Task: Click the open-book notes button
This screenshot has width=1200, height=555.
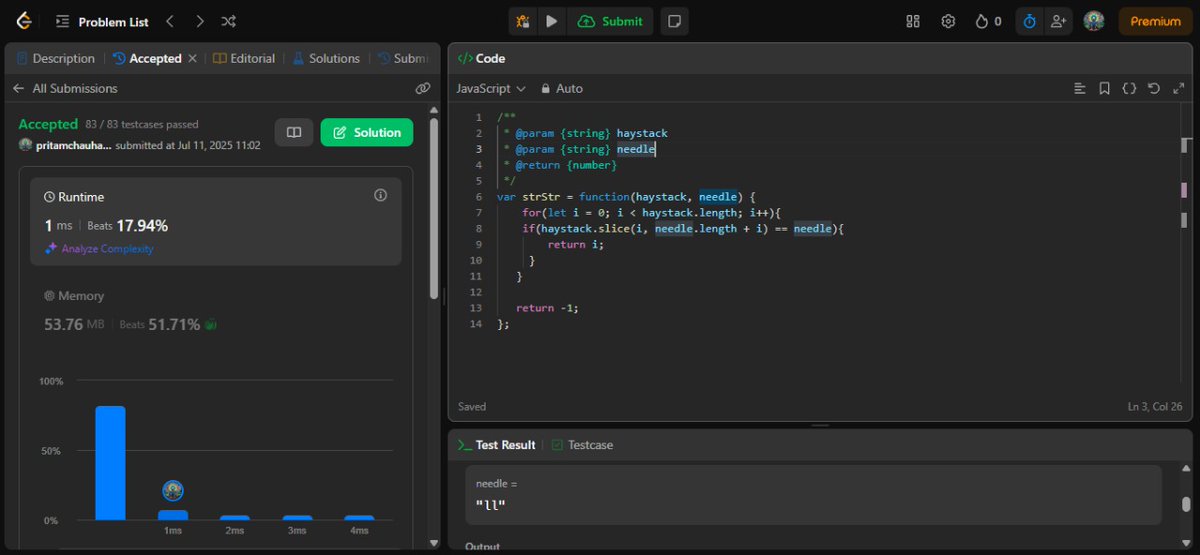Action: click(294, 132)
